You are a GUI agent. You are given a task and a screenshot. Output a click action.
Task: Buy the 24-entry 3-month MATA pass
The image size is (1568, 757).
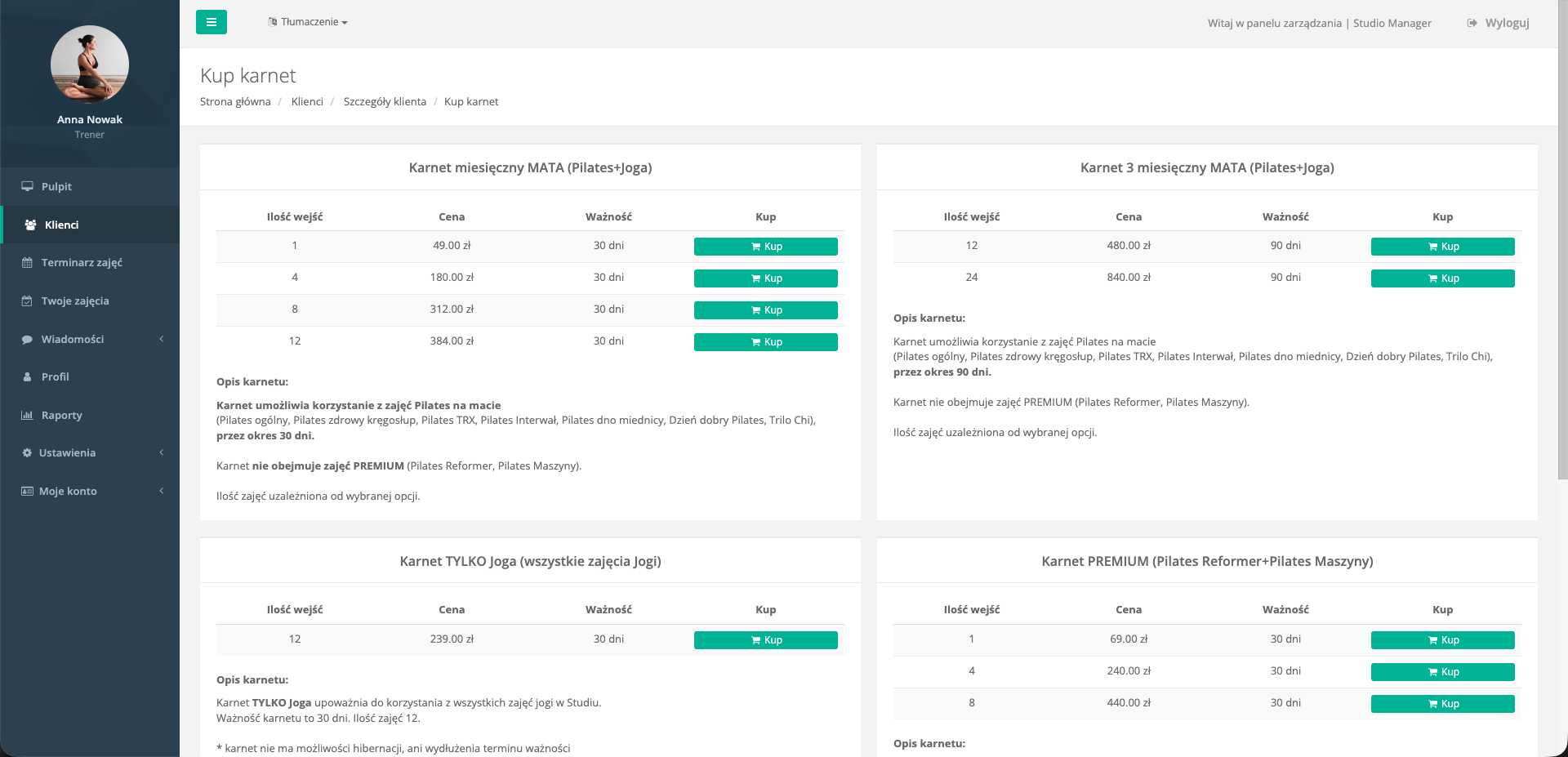1442,278
